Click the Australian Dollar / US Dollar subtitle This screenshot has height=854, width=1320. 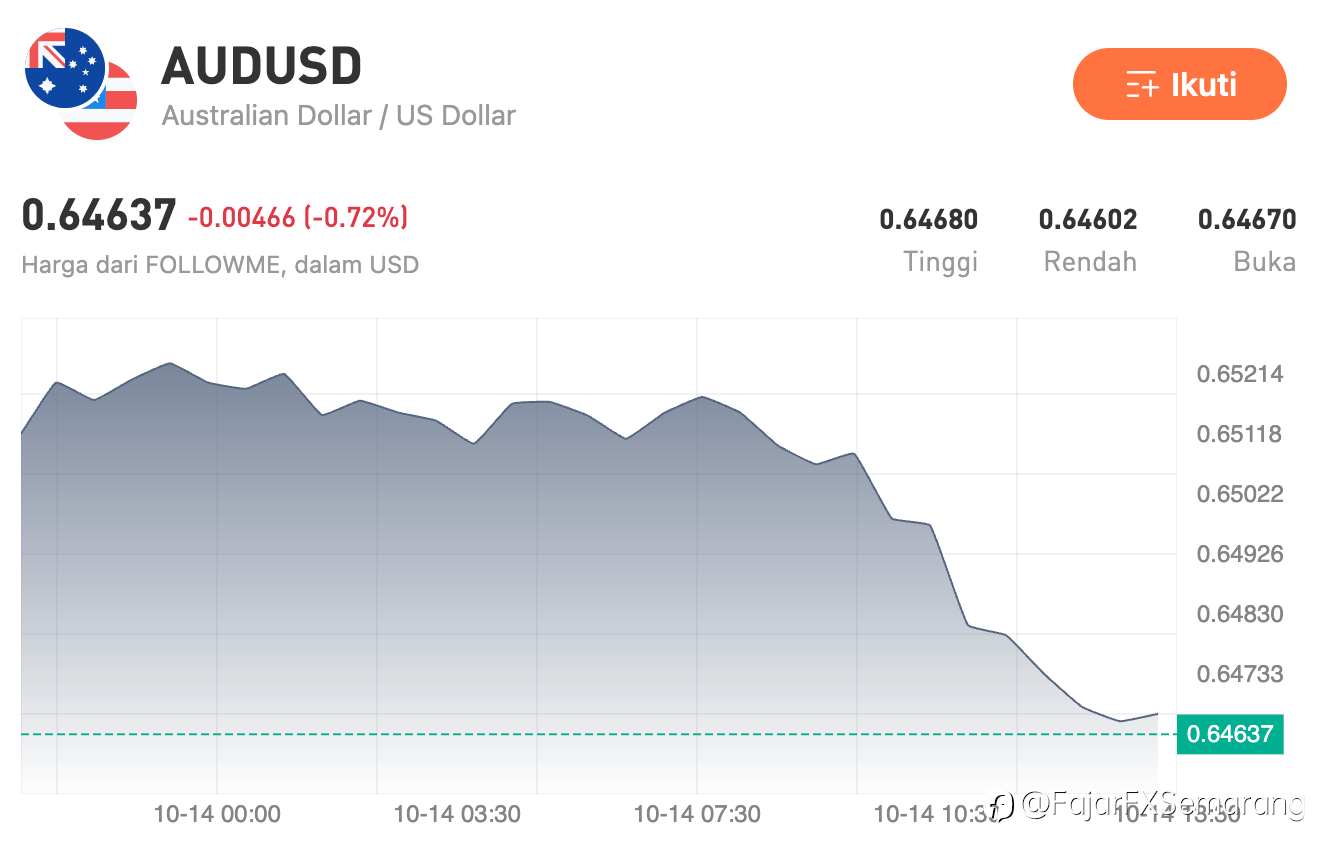click(338, 115)
